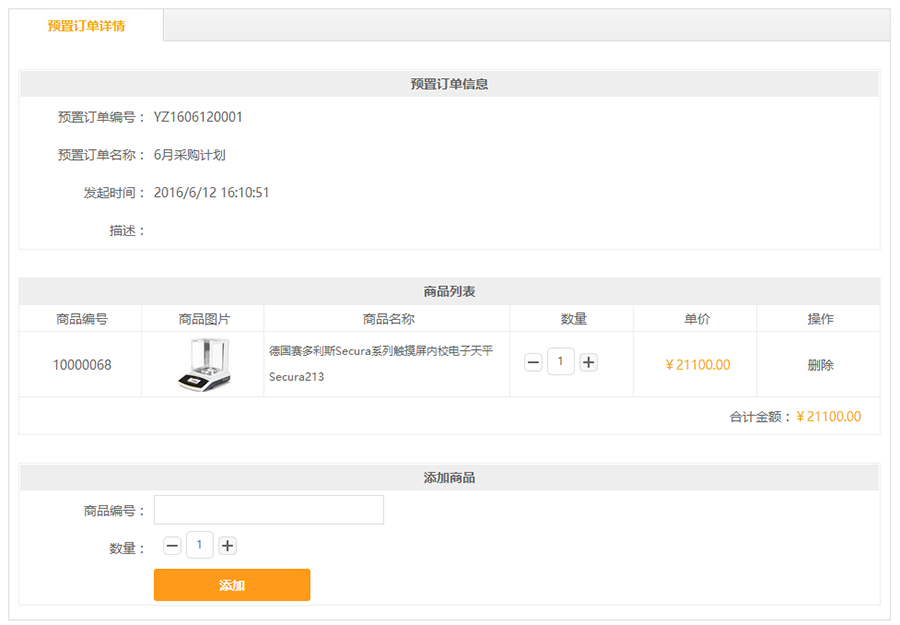Open the Secura213 balance product thumbnail
The image size is (900, 625).
204,364
